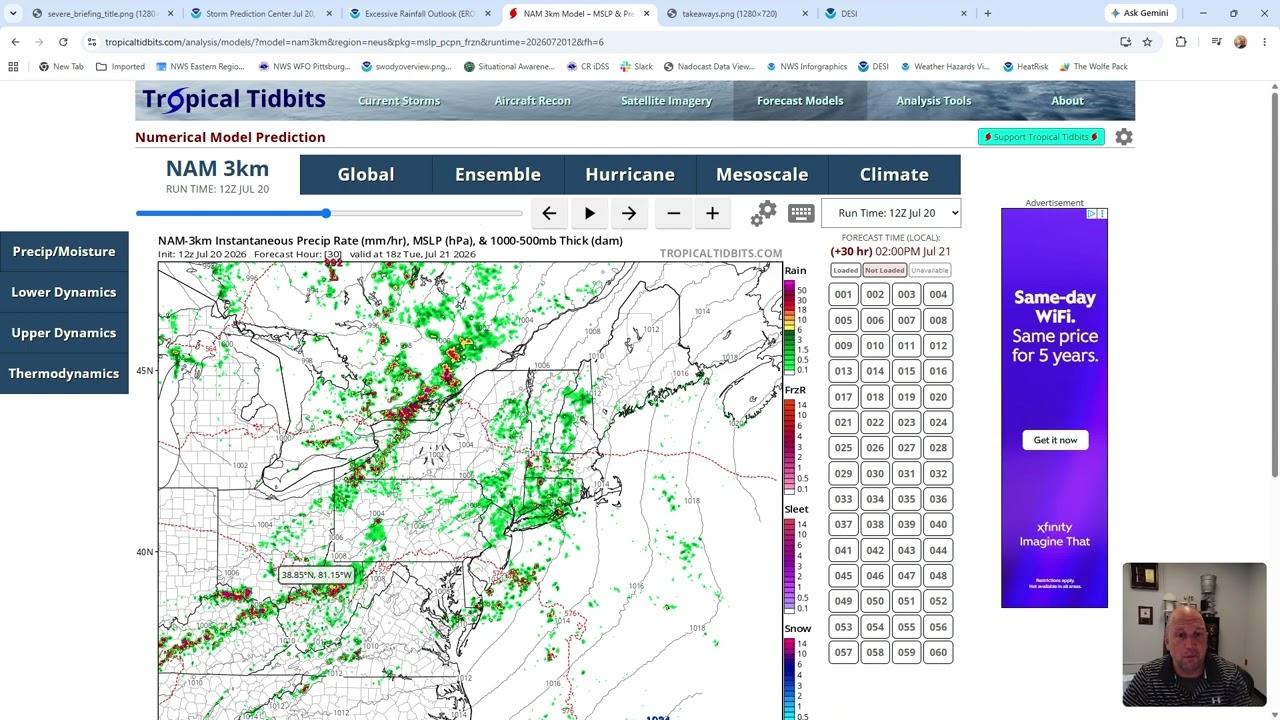Image resolution: width=1280 pixels, height=720 pixels.
Task: Select forecast hour 036
Action: tap(938, 499)
